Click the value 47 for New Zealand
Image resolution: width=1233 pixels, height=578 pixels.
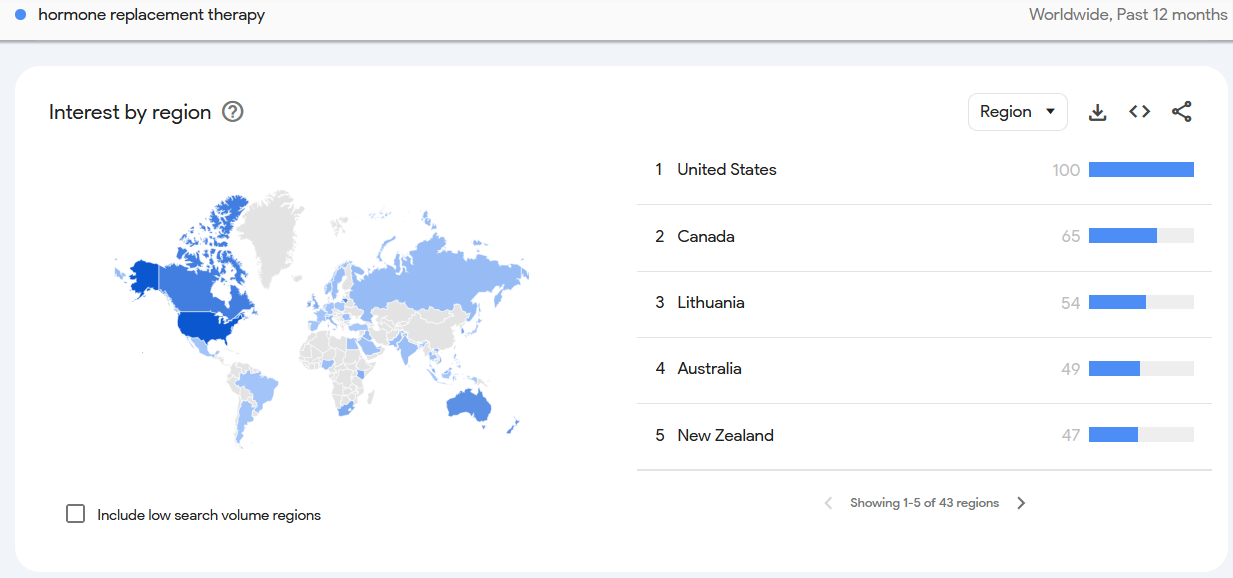click(1071, 436)
